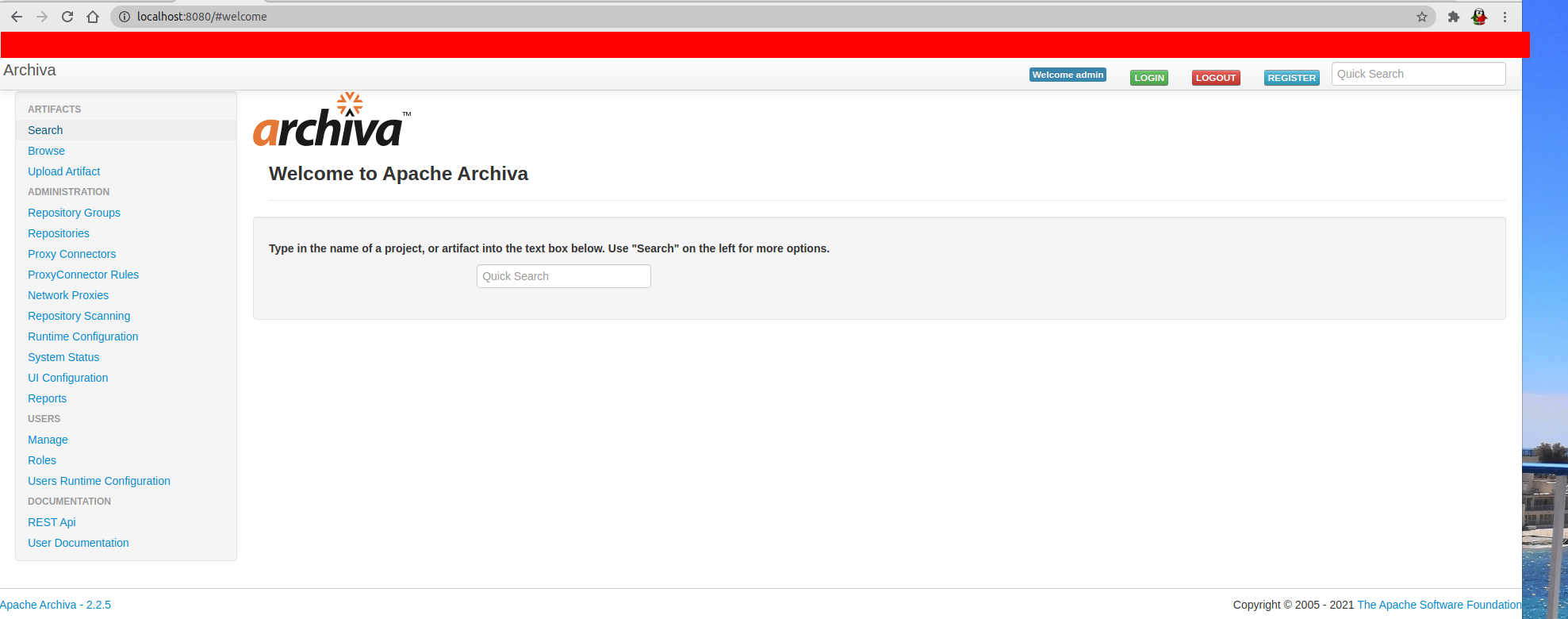
Task: Open Roles under Users
Action: pos(42,460)
